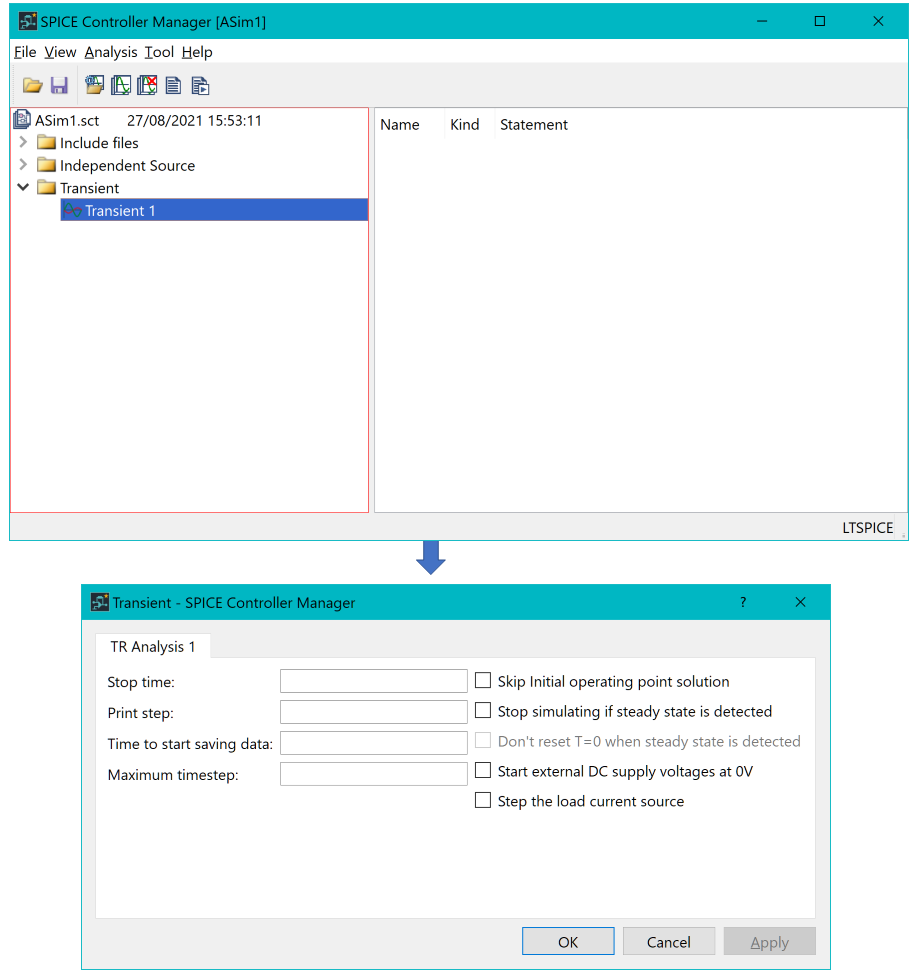Viewport: 917px width, 973px height.
Task: Click the LTSPICE status bar text
Action: [867, 527]
